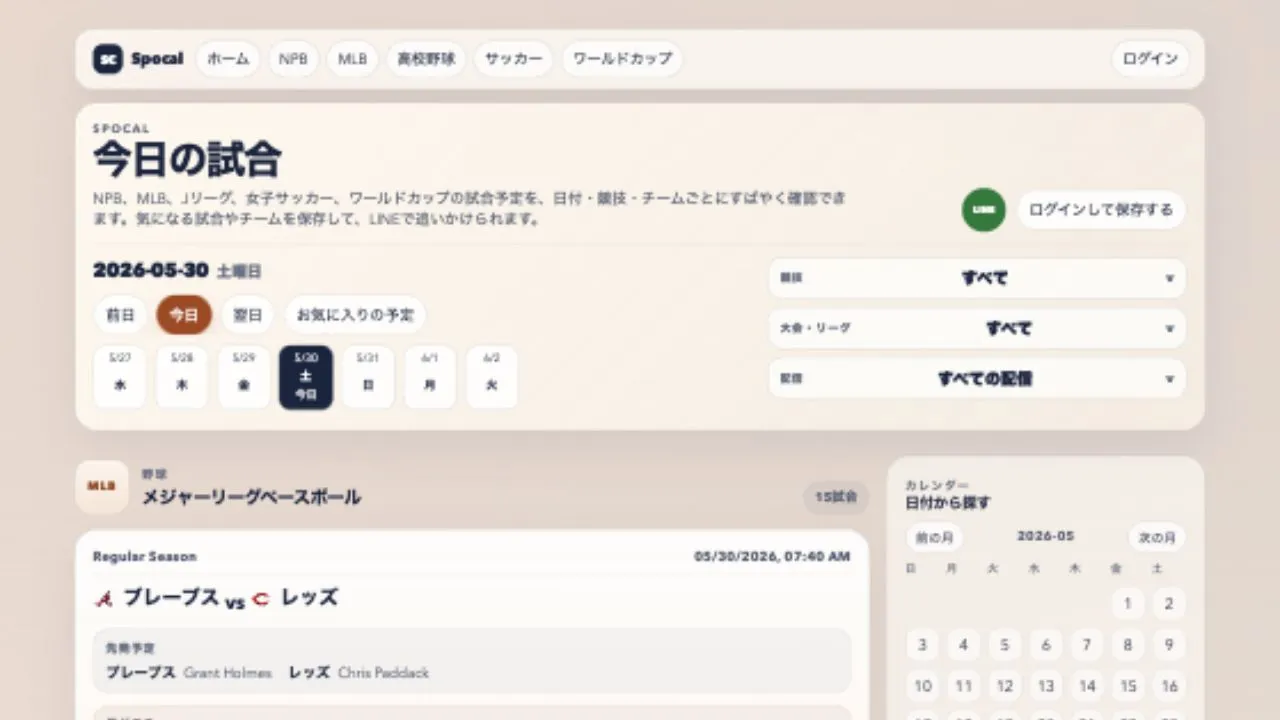The width and height of the screenshot is (1280, 720).
Task: Click the Spocal SC logo icon
Action: tap(108, 59)
